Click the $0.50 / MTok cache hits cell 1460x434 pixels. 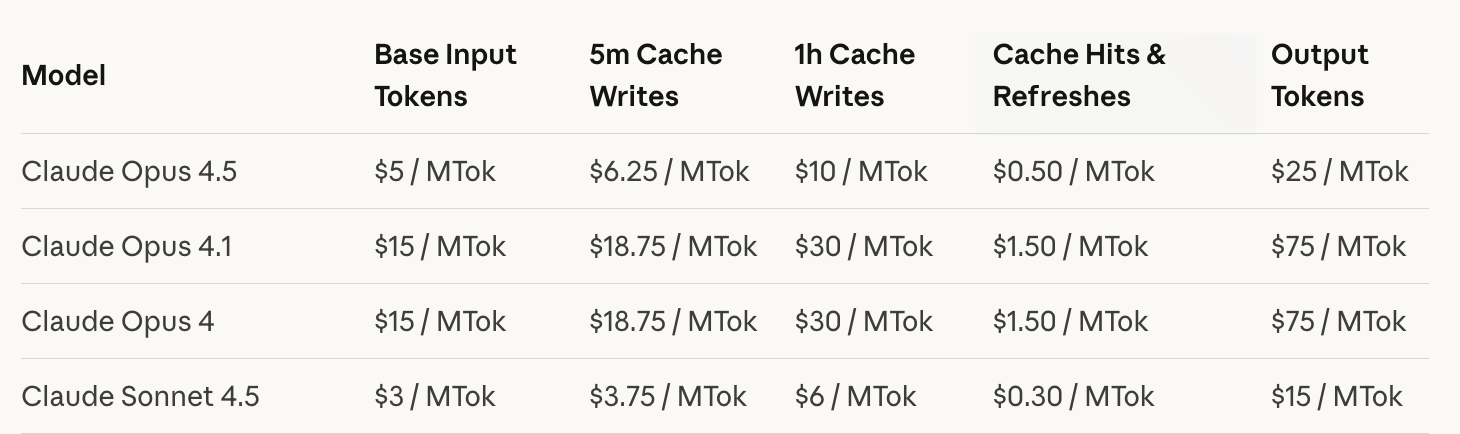(x=1073, y=171)
